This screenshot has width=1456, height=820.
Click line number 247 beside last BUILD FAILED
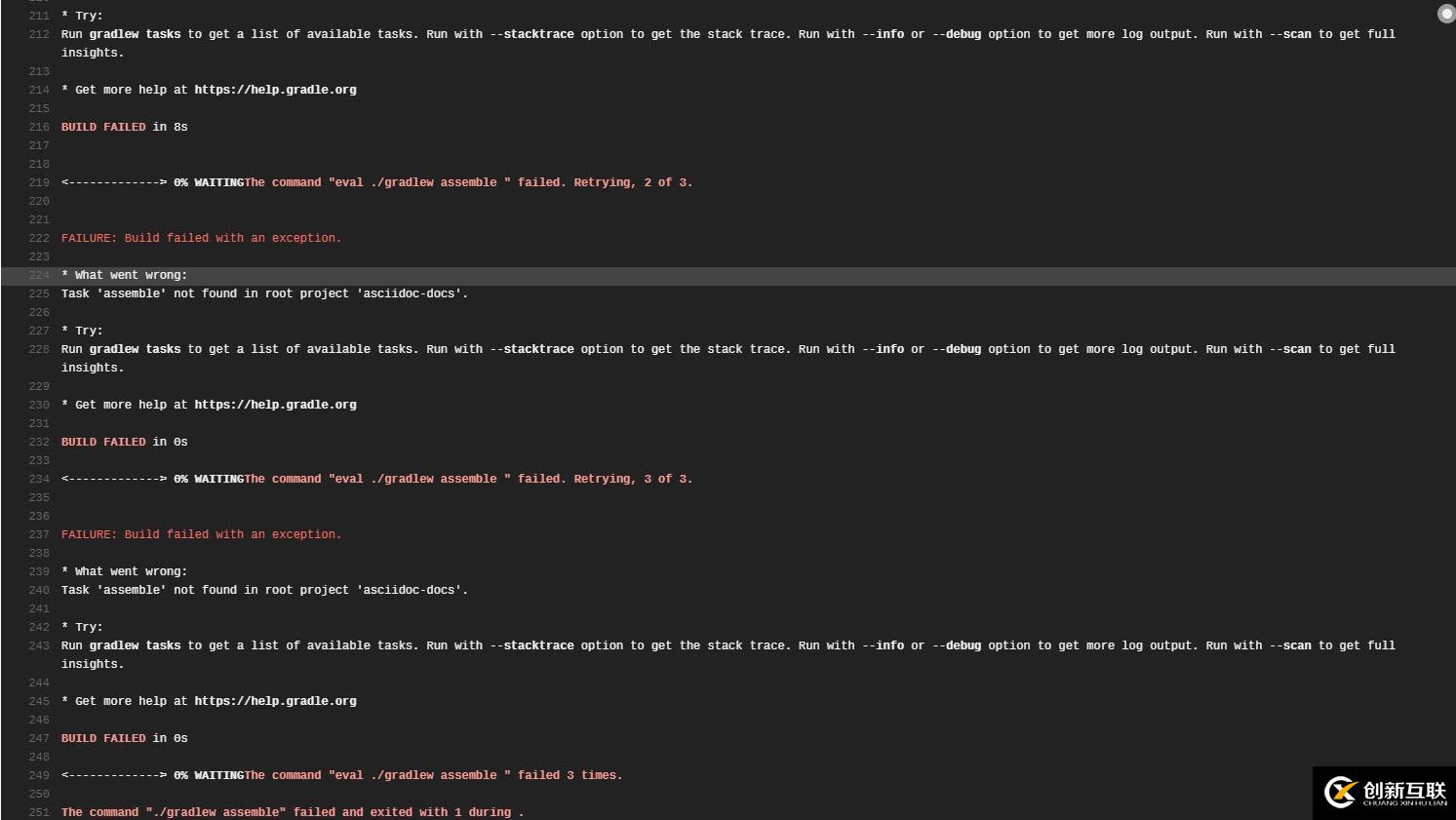tap(39, 738)
